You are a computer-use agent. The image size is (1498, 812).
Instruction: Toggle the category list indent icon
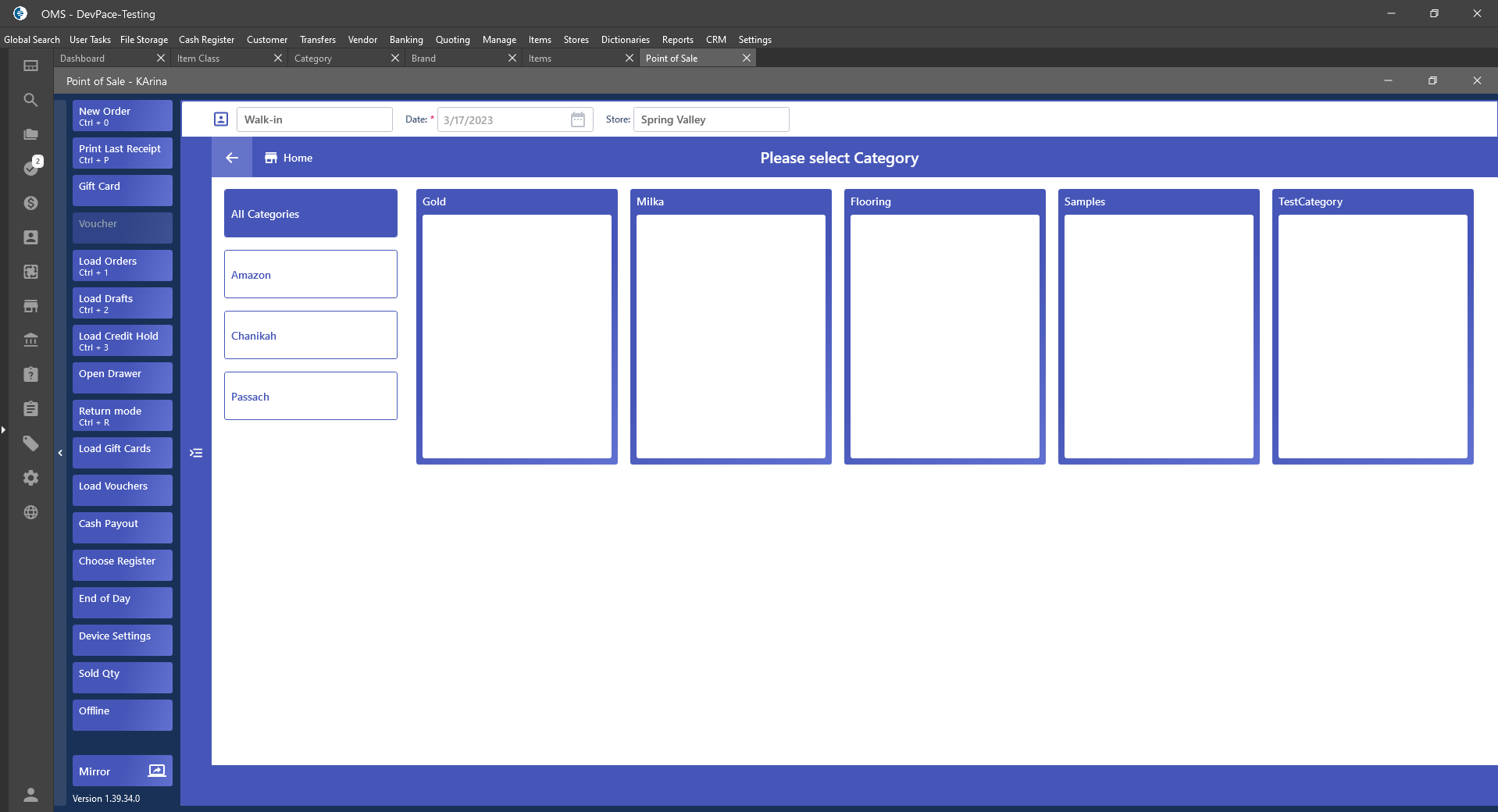tap(196, 453)
